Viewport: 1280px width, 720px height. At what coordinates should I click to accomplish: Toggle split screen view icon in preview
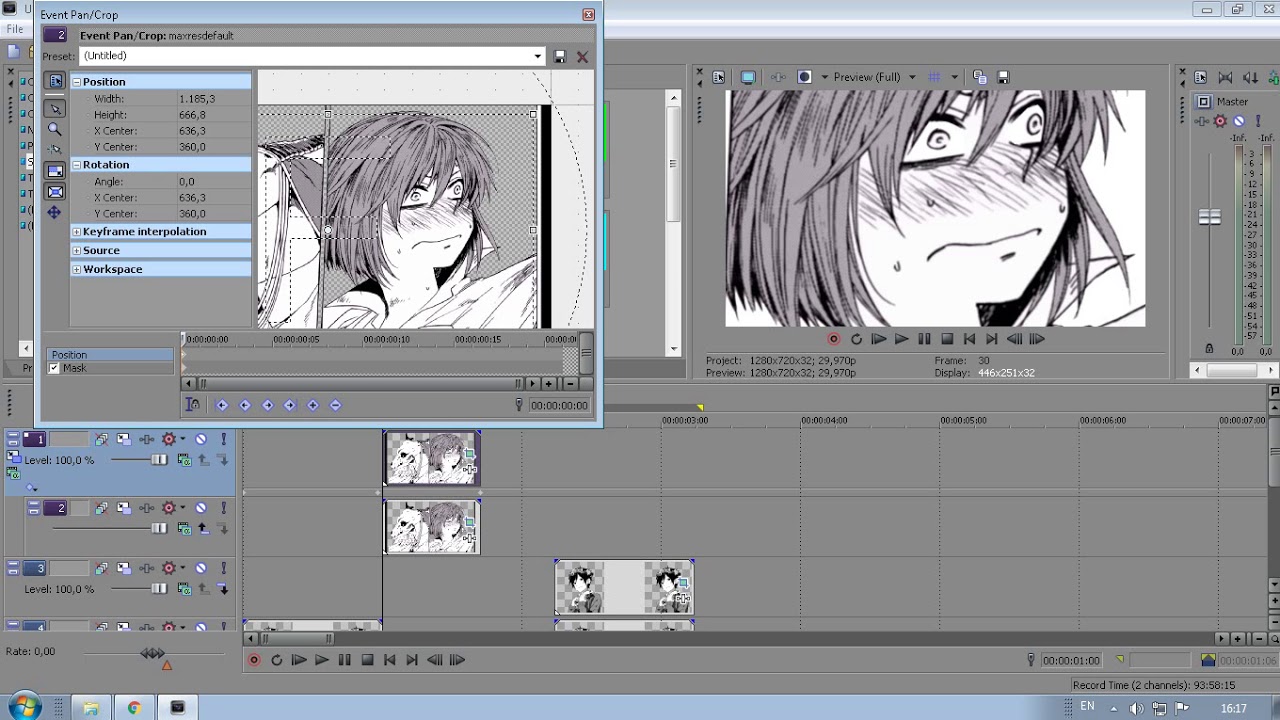tap(805, 77)
